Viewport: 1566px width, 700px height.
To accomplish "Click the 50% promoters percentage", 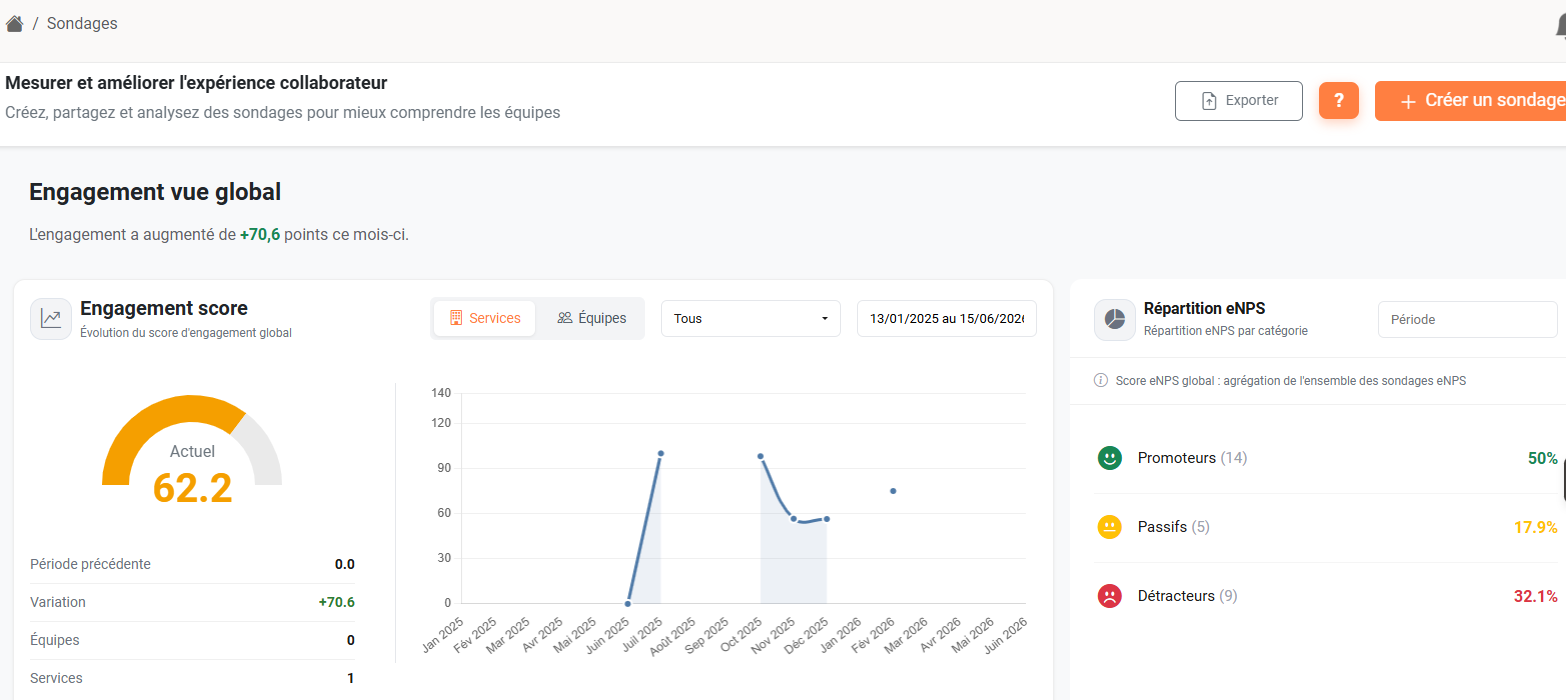I will click(x=1542, y=458).
